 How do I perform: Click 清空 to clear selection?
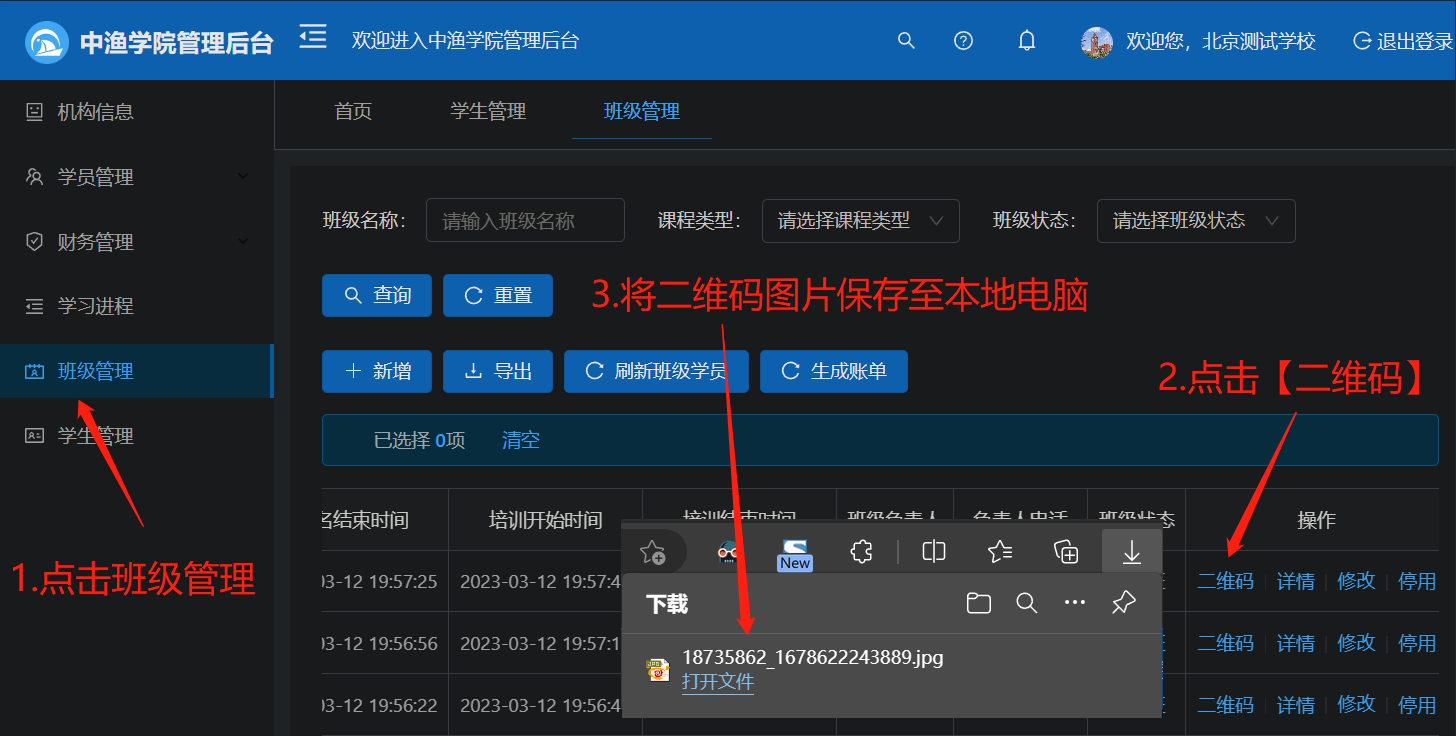pyautogui.click(x=520, y=440)
